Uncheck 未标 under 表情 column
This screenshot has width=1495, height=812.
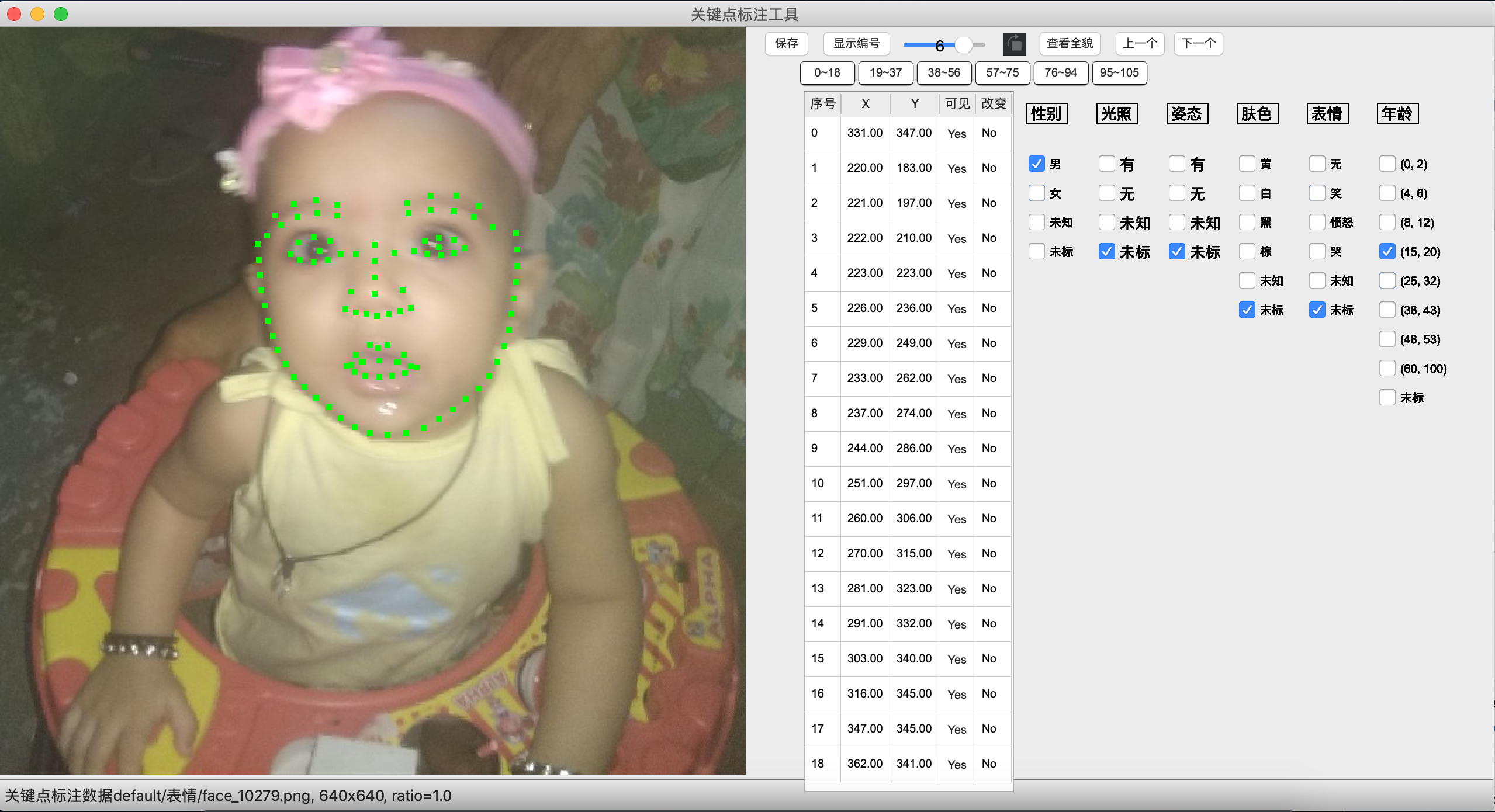tap(1317, 310)
